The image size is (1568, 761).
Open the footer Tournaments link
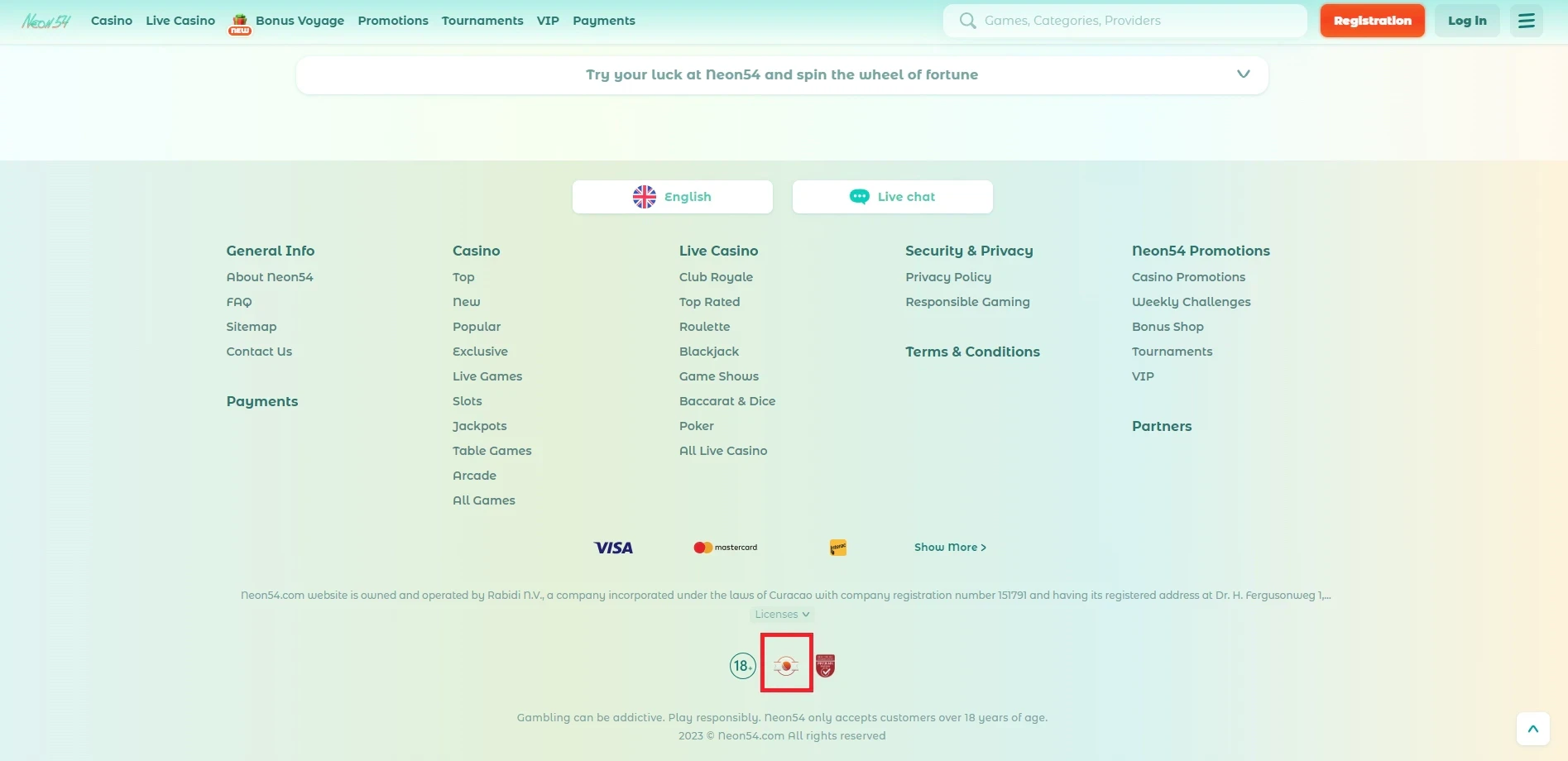coord(1172,352)
